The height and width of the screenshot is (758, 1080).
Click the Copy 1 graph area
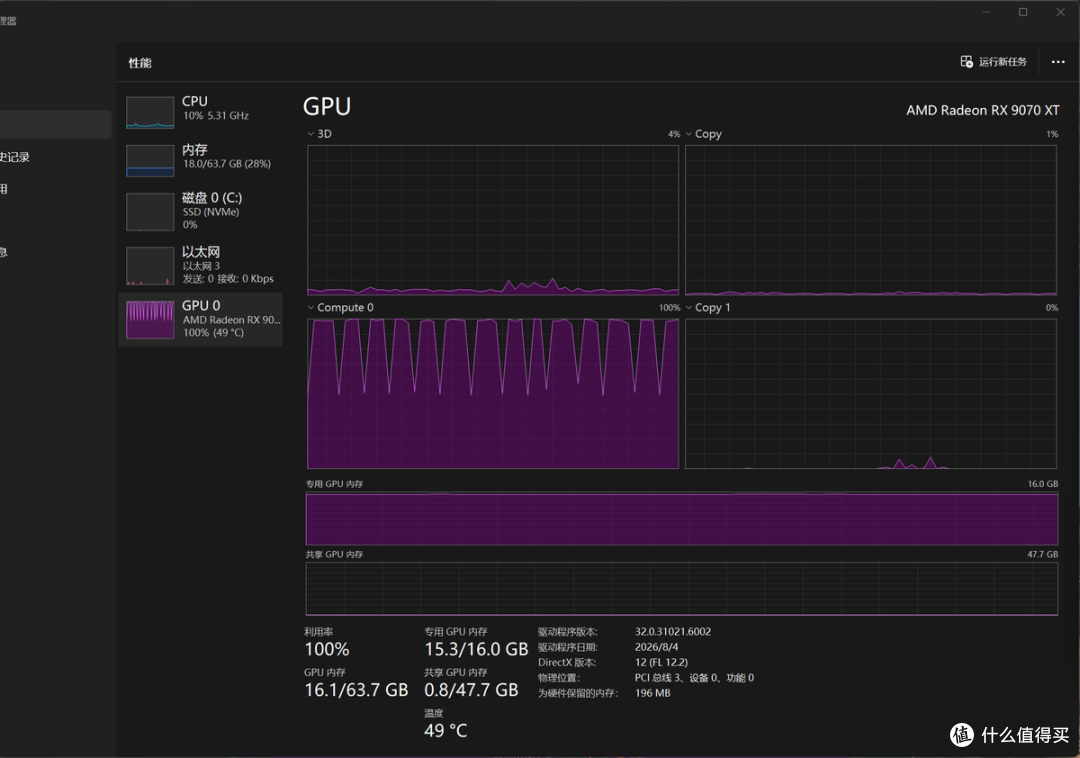coord(871,393)
